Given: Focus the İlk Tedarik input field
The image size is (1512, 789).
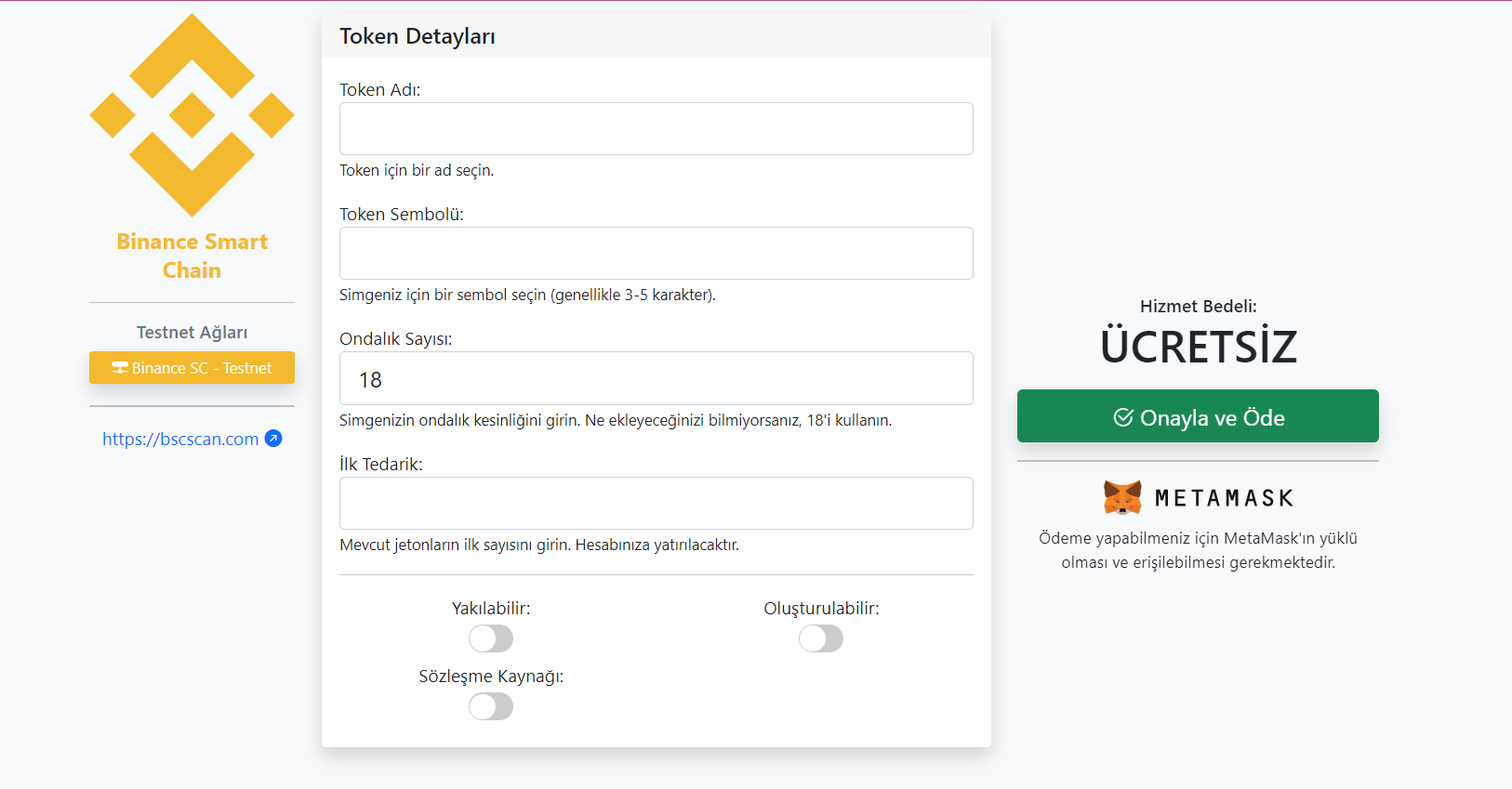Looking at the screenshot, I should [657, 503].
